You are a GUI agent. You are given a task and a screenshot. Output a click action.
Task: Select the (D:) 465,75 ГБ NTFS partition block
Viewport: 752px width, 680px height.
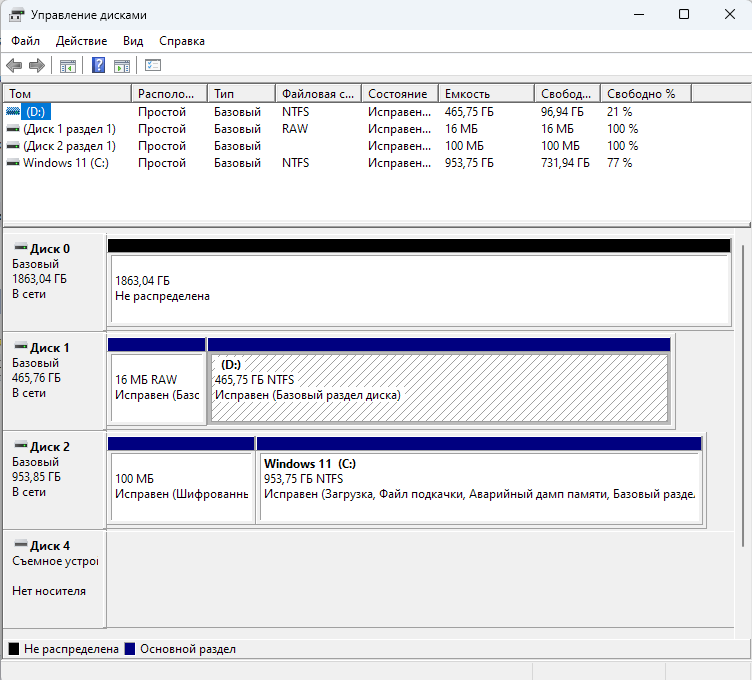(439, 388)
